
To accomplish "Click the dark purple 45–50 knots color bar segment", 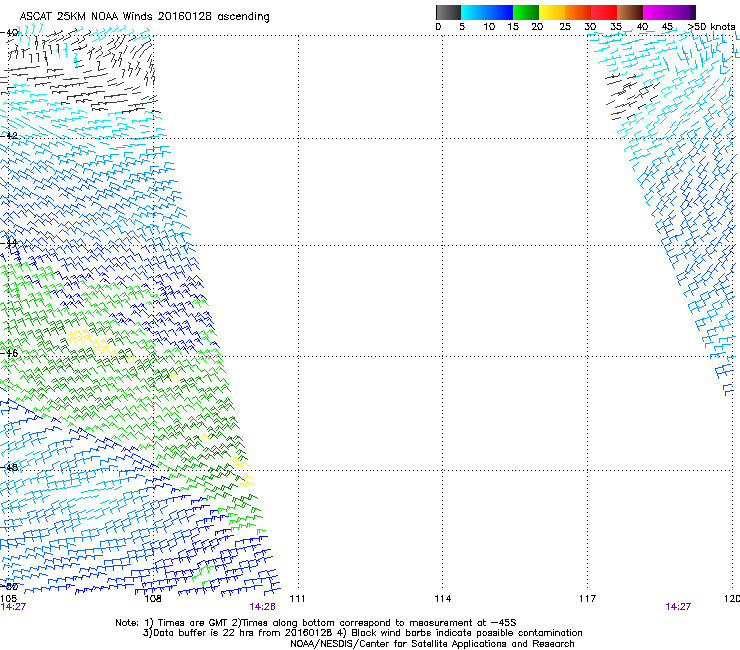I will (x=682, y=12).
